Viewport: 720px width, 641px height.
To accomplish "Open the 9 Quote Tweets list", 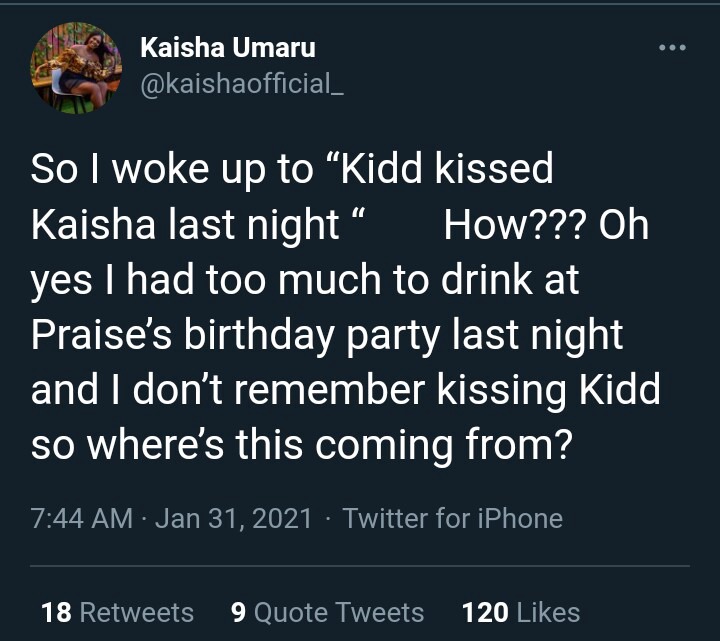I will tap(327, 612).
